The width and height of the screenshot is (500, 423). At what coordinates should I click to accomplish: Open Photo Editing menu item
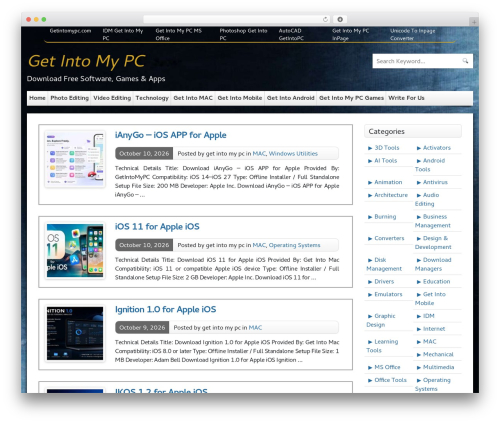70,98
